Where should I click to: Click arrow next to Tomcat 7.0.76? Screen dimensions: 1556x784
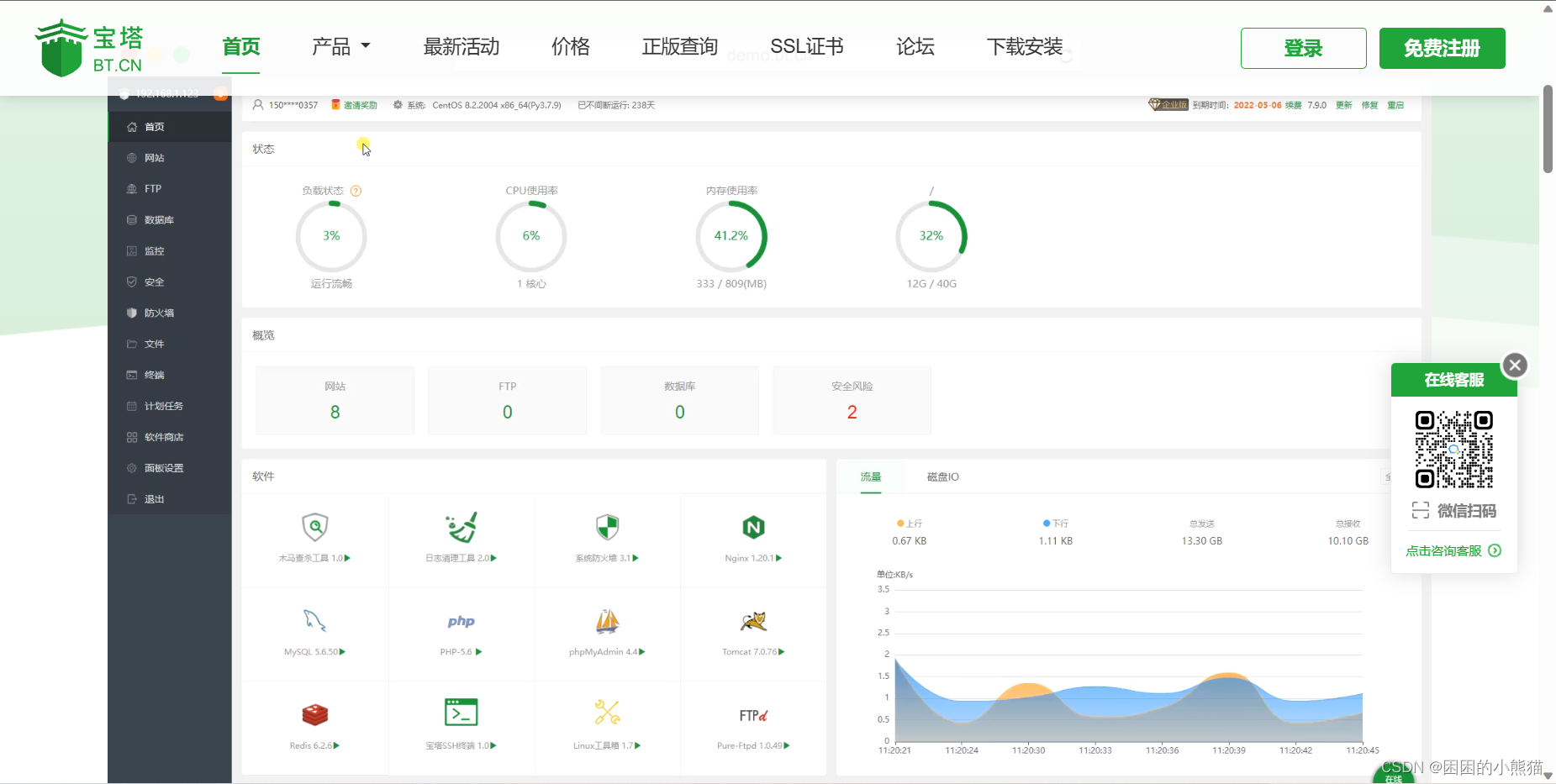(782, 652)
